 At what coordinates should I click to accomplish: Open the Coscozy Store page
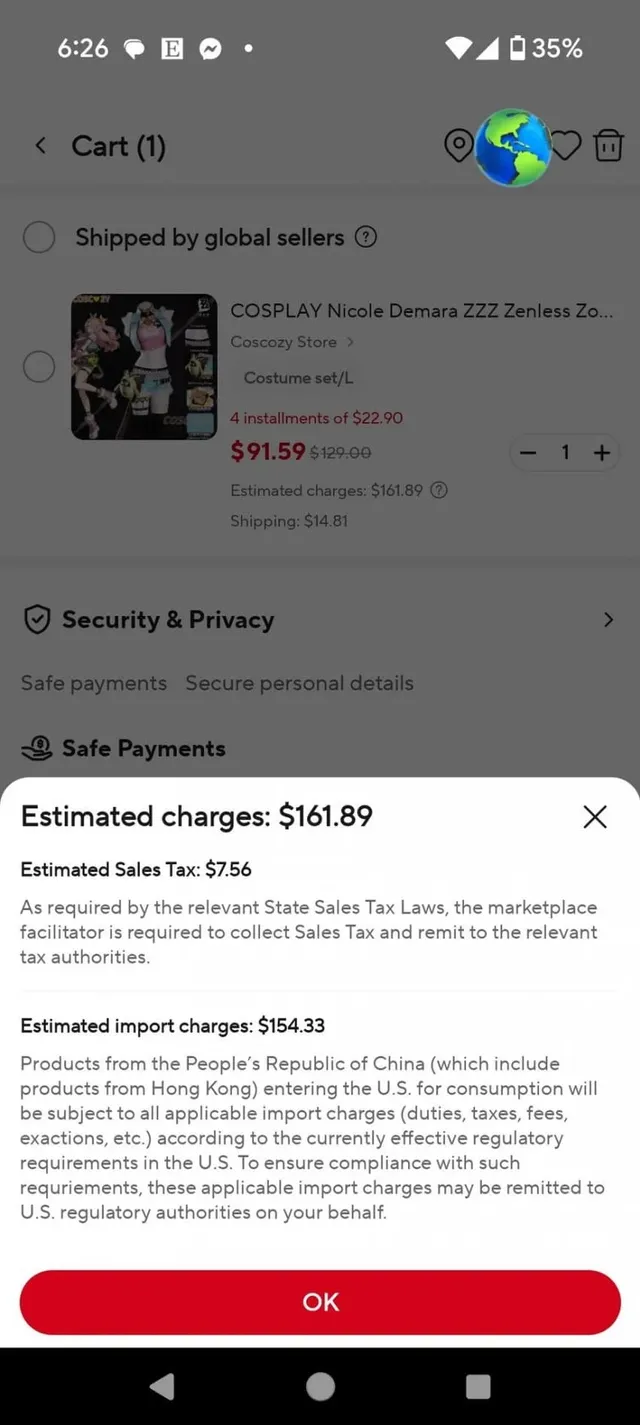[x=292, y=342]
